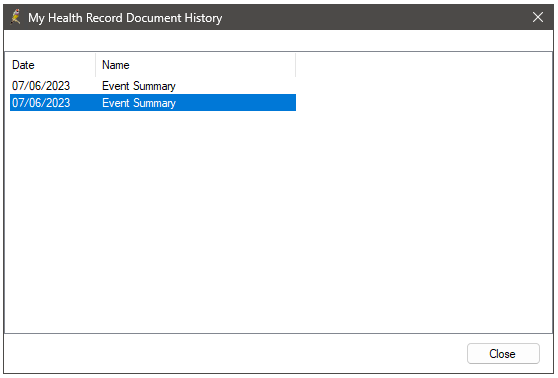Click the highlighted Event Summary name
This screenshot has width=558, height=378.
(x=139, y=103)
